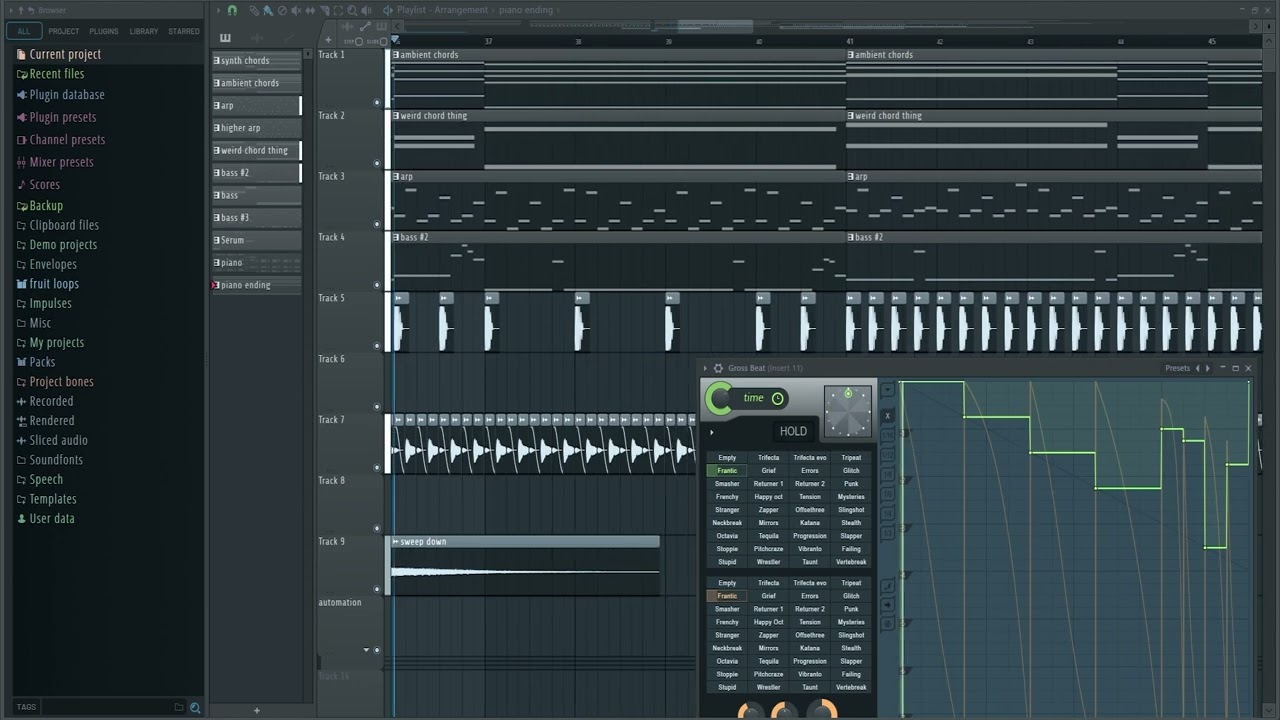
Task: Click the Gross Beat arrow slide icon
Action: click(888, 605)
